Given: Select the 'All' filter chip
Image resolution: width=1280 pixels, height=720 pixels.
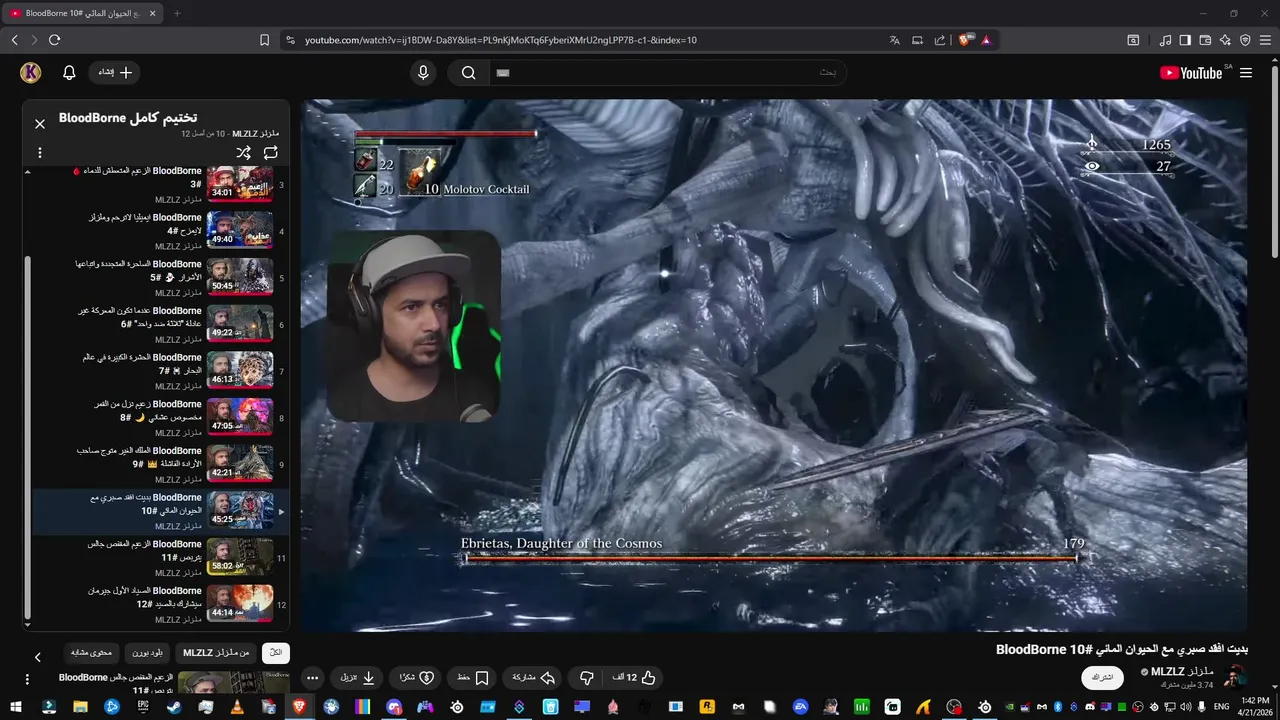Looking at the screenshot, I should click(x=276, y=653).
